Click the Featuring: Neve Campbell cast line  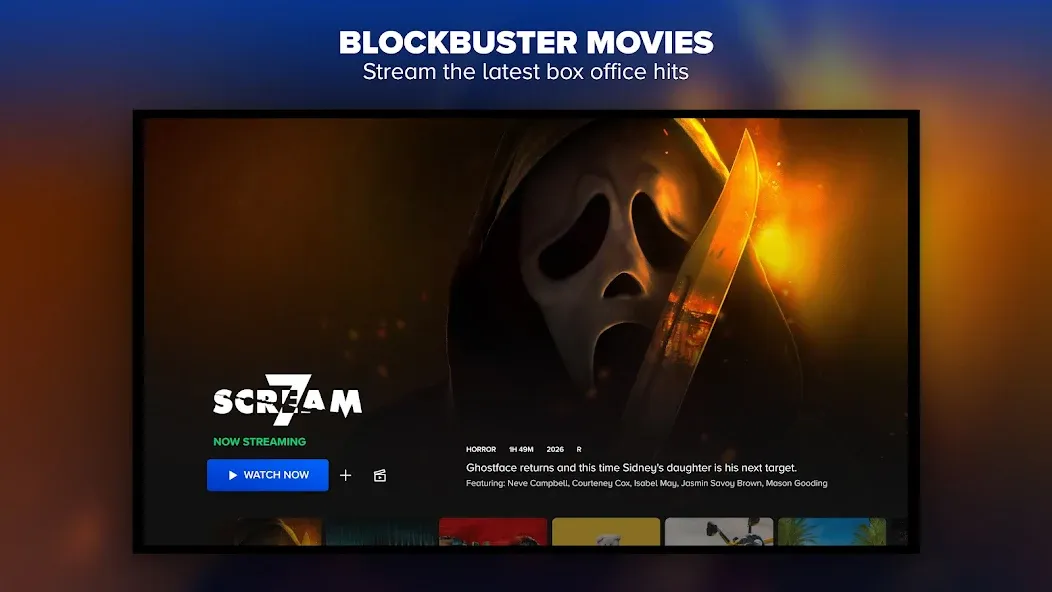647,483
